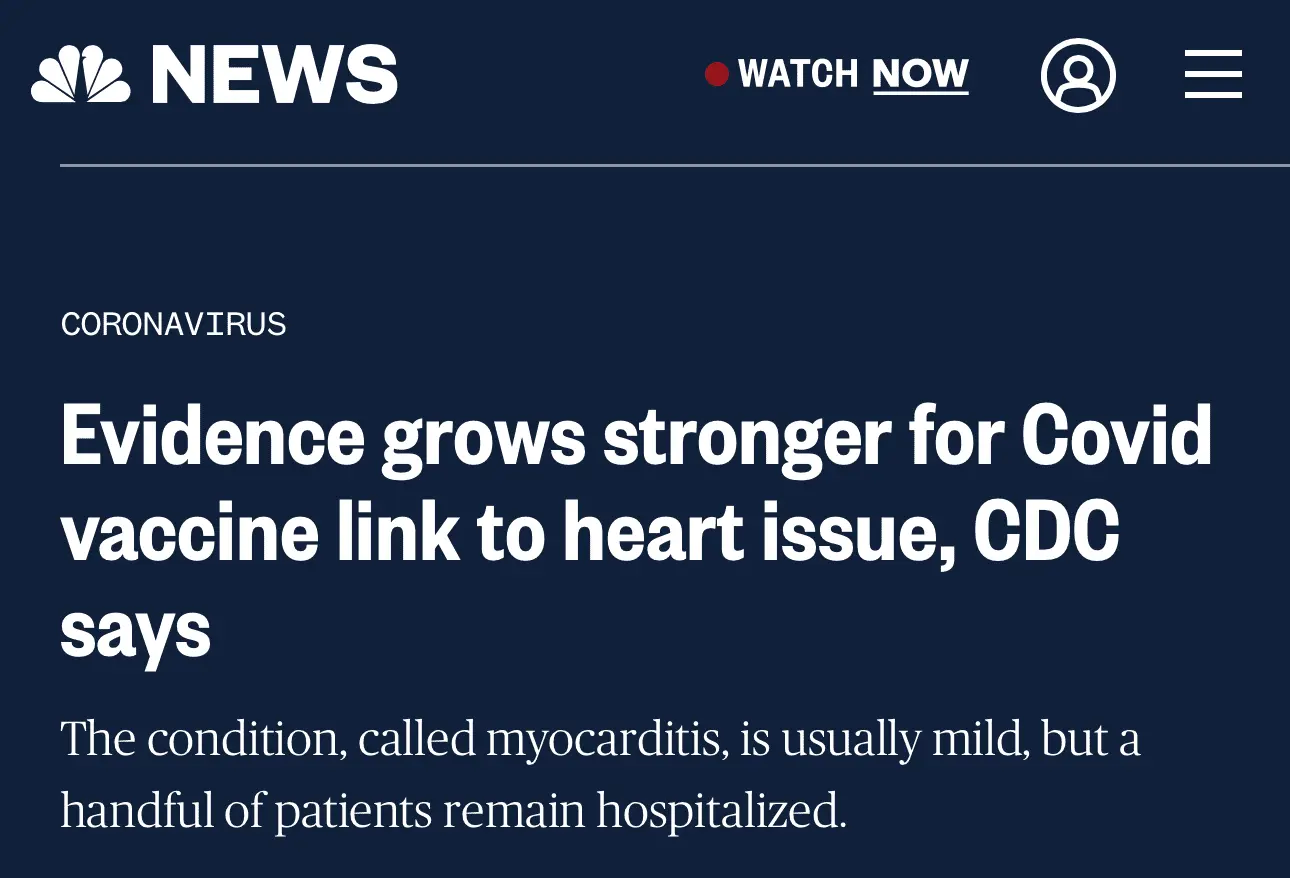Select the CORONAVIRUS category label

(x=173, y=324)
